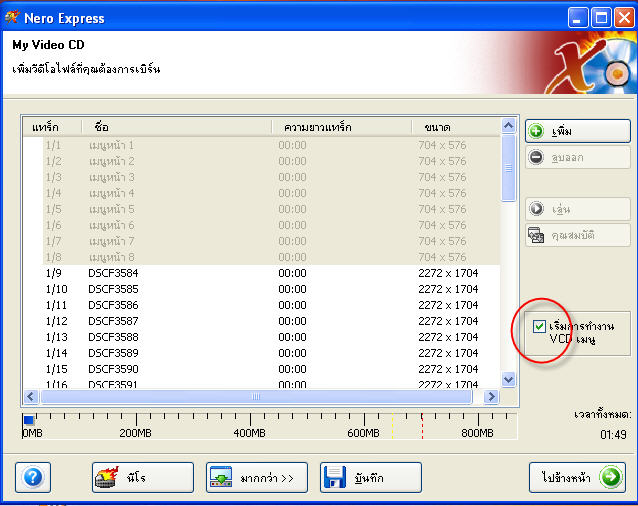Image resolution: width=638 pixels, height=506 pixels.
Task: Select the เมนูหน้า 5 row
Action: coord(261,209)
